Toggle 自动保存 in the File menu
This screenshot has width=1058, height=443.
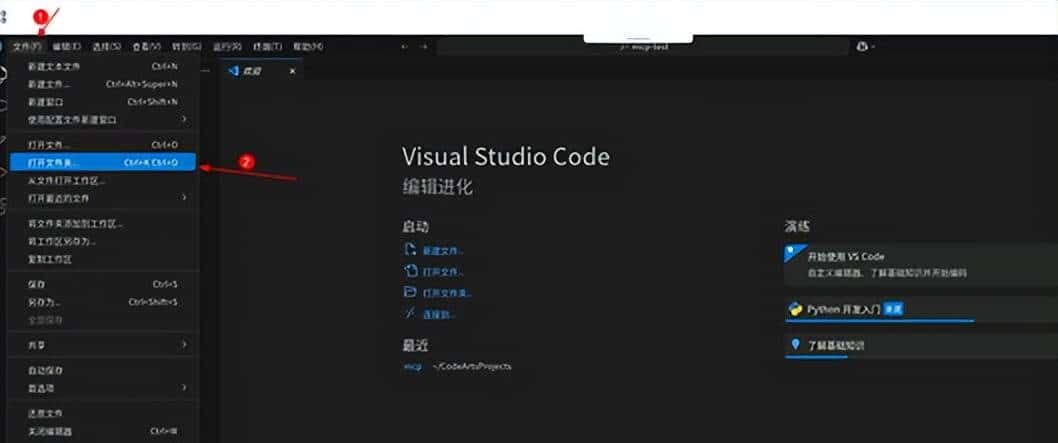pyautogui.click(x=45, y=370)
